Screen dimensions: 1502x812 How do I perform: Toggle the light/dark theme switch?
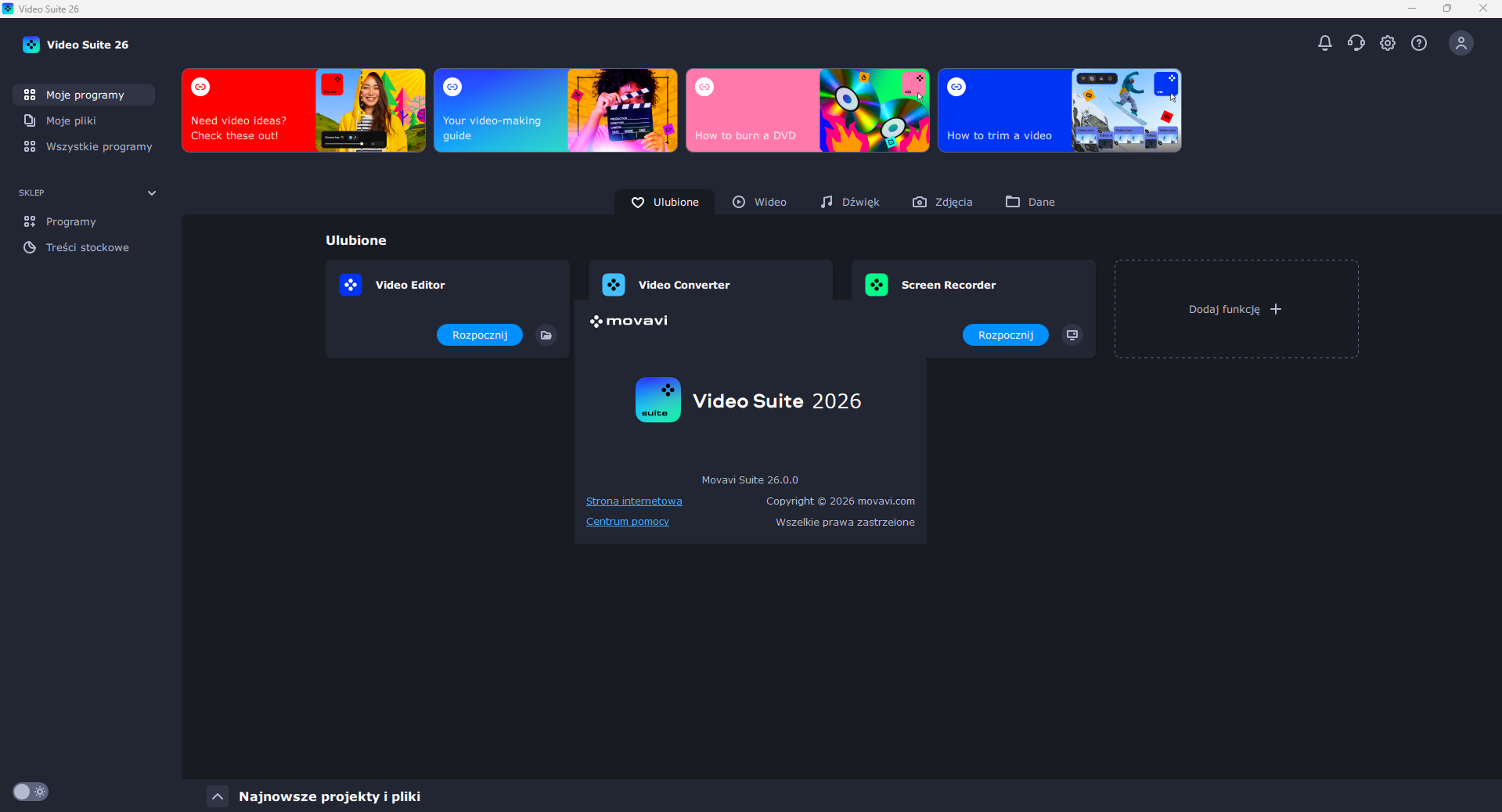tap(31, 792)
